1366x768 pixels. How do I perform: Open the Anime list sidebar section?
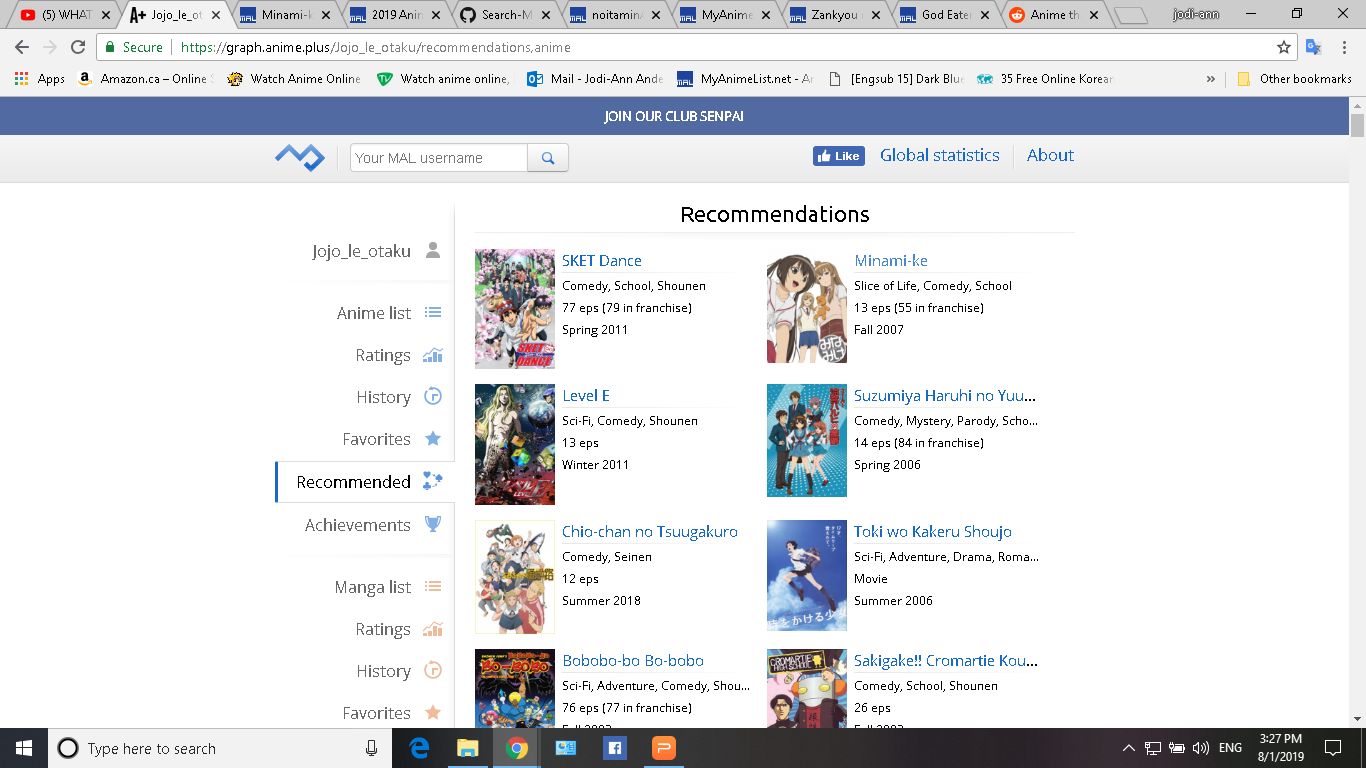374,313
